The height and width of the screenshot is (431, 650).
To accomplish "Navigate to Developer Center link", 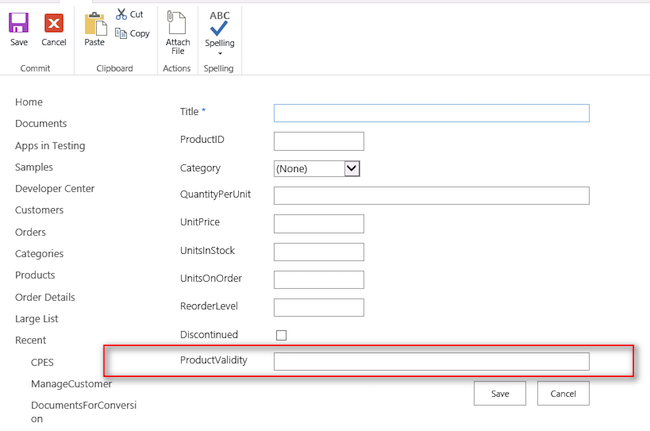I will [55, 188].
